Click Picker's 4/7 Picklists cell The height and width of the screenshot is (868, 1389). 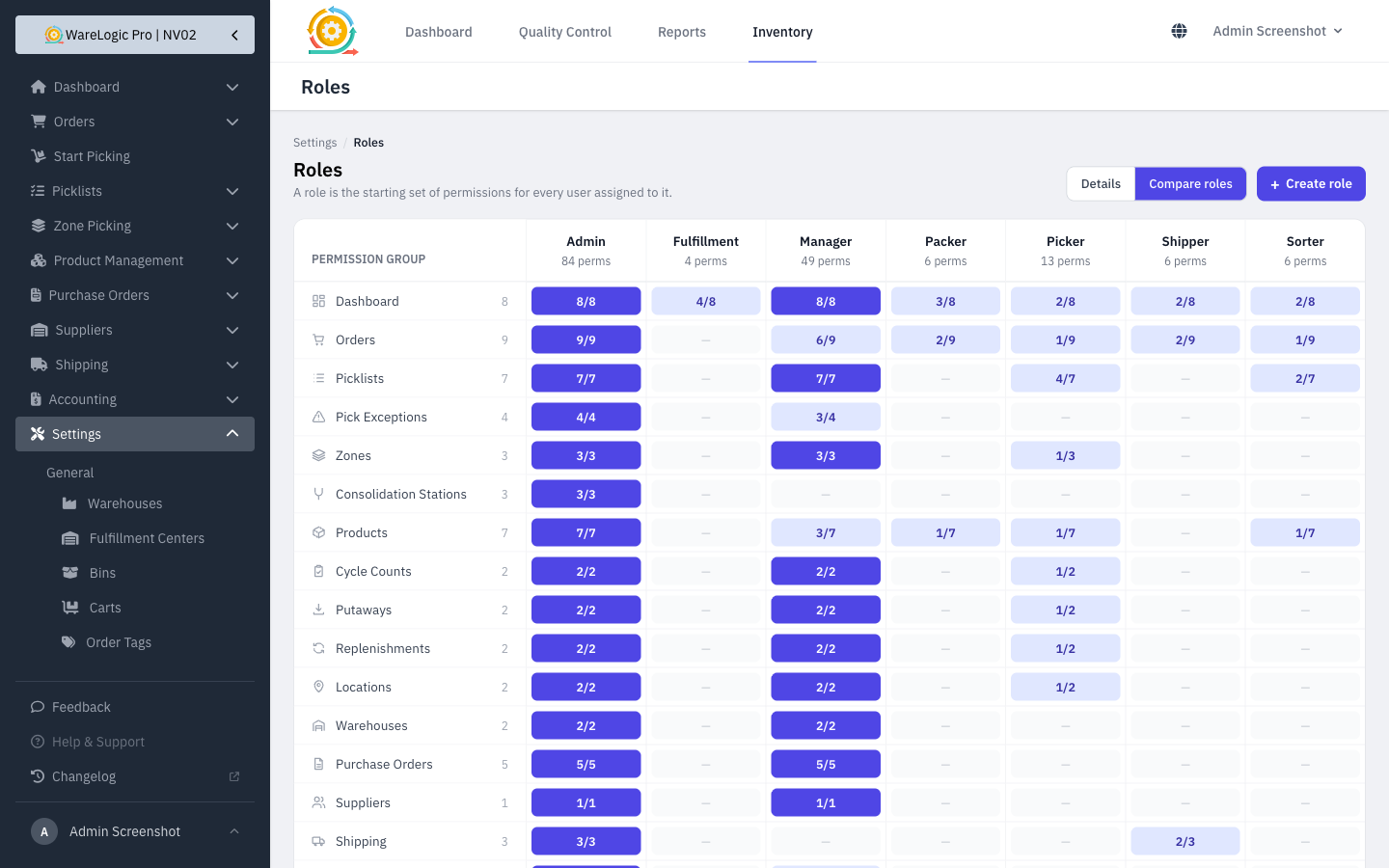click(x=1066, y=378)
